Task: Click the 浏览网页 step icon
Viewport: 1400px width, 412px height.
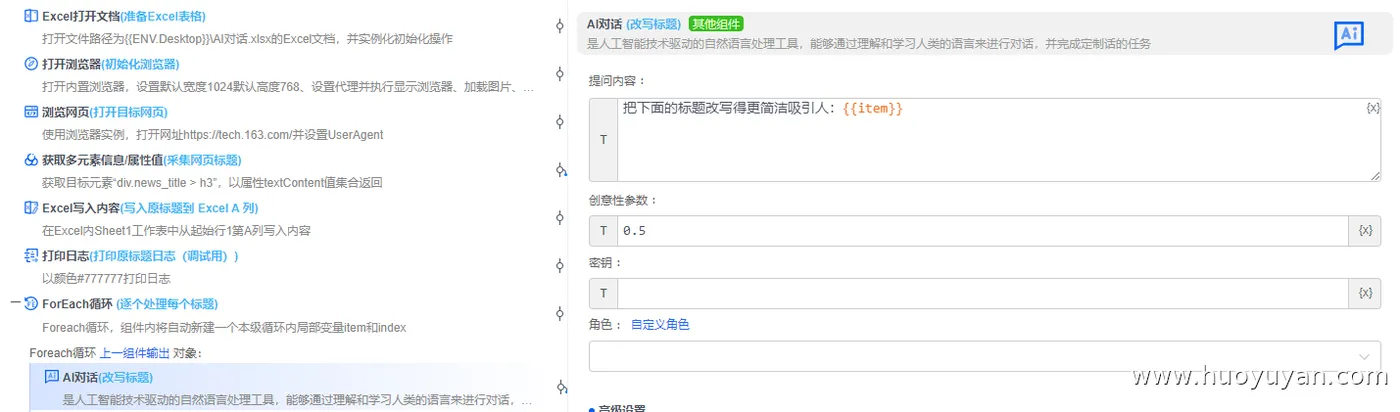Action: tap(31, 112)
